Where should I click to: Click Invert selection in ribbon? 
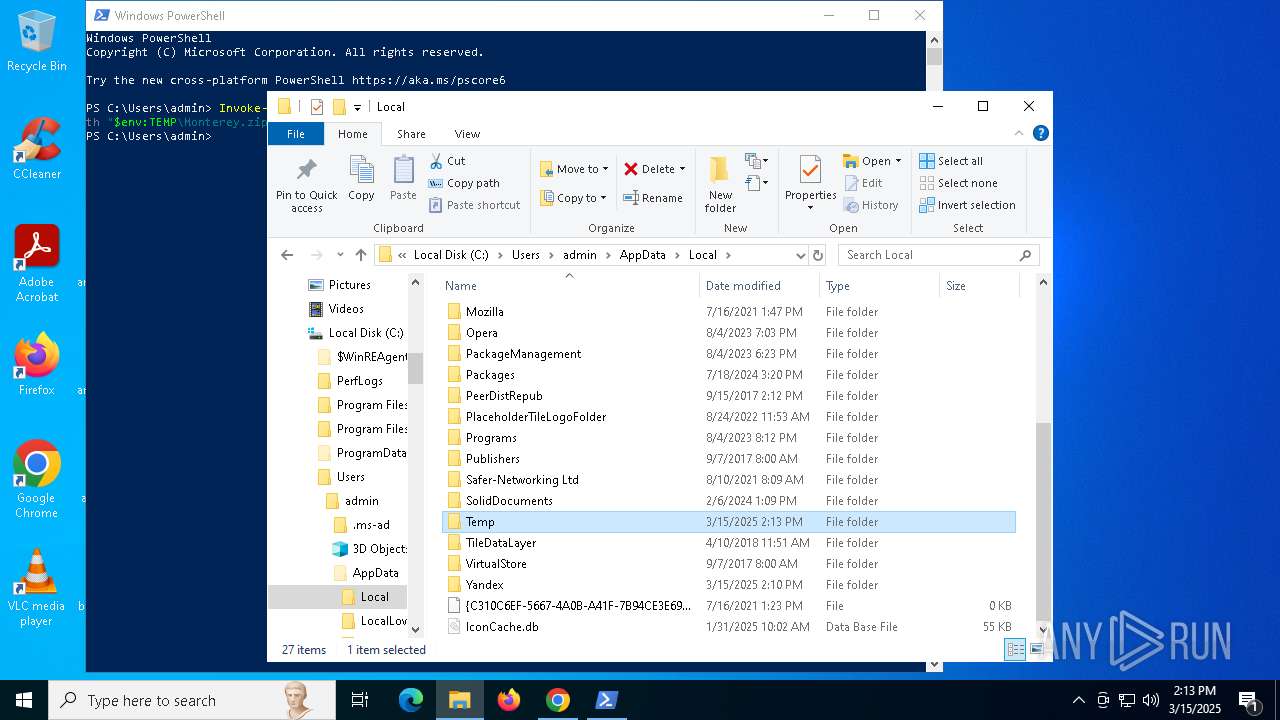pos(967,205)
